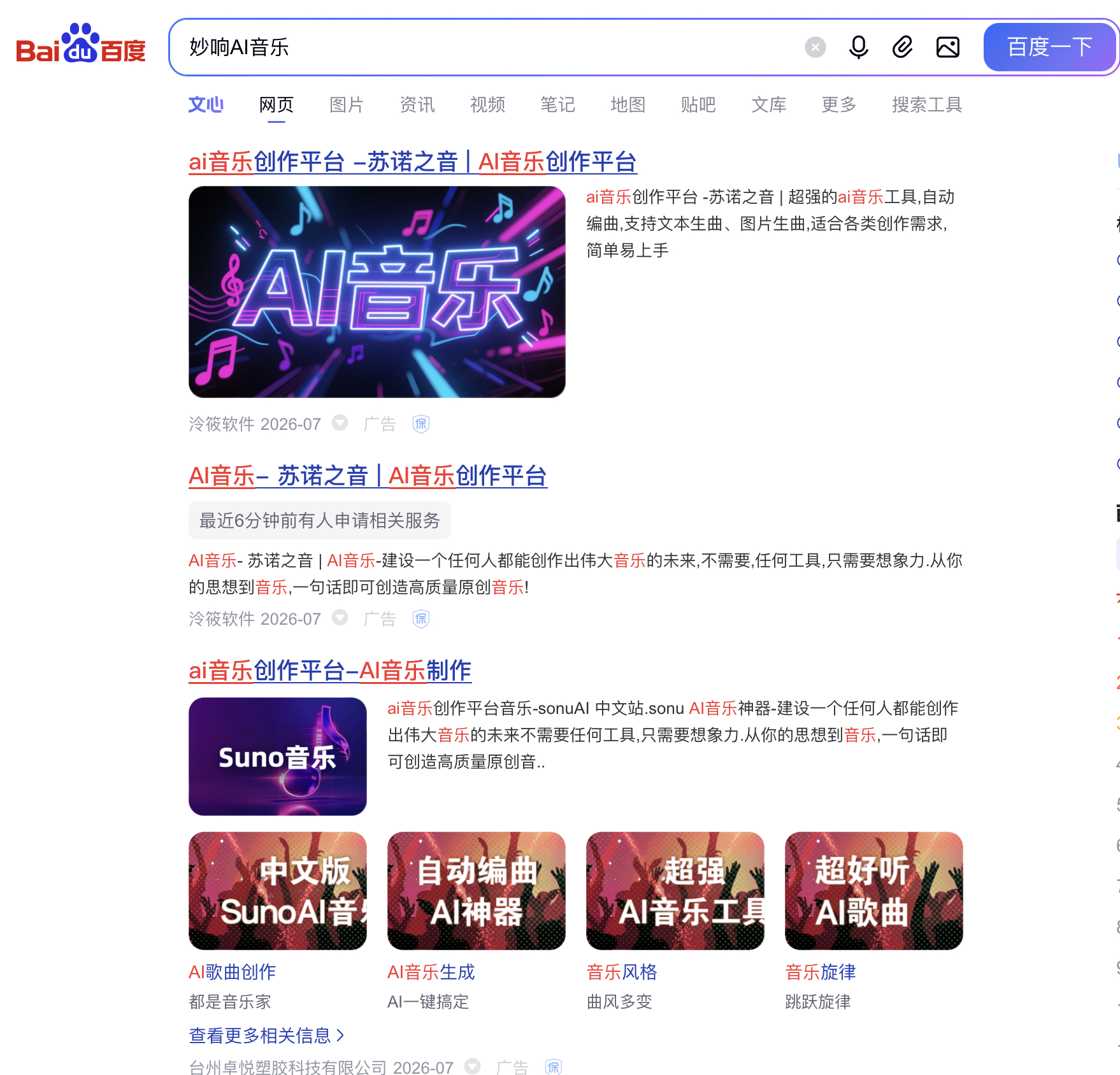Open the 超好听 AI歌曲 card image
The image size is (1120, 1075).
point(874,891)
